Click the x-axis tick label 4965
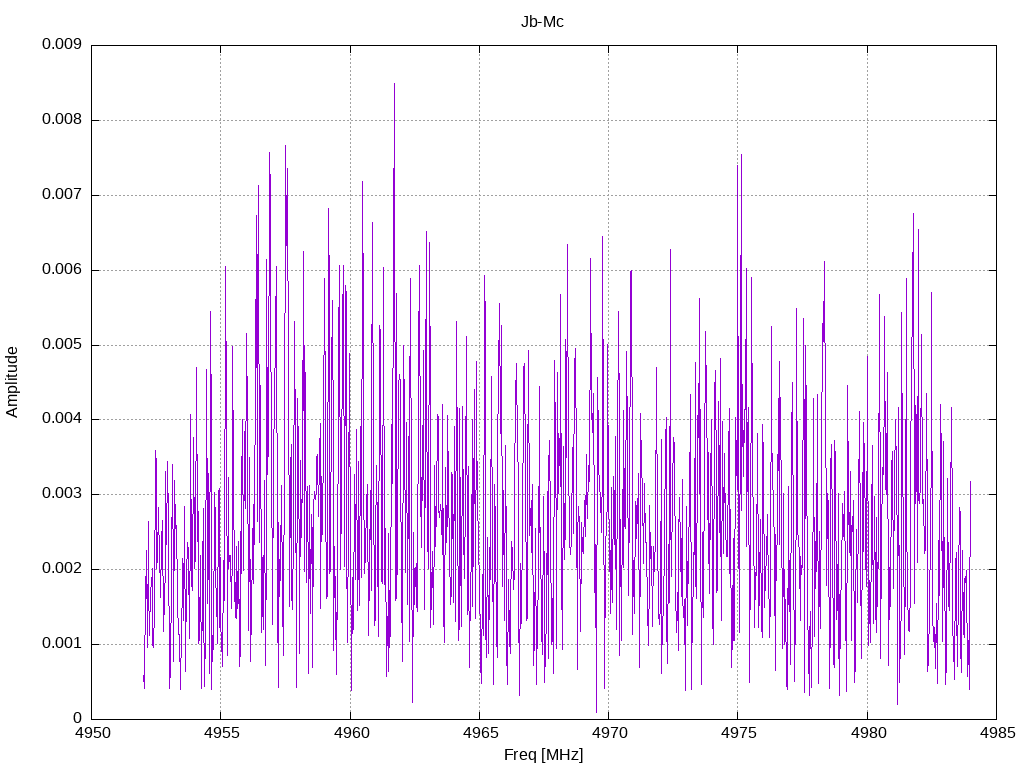The image size is (1024, 768). coord(480,733)
